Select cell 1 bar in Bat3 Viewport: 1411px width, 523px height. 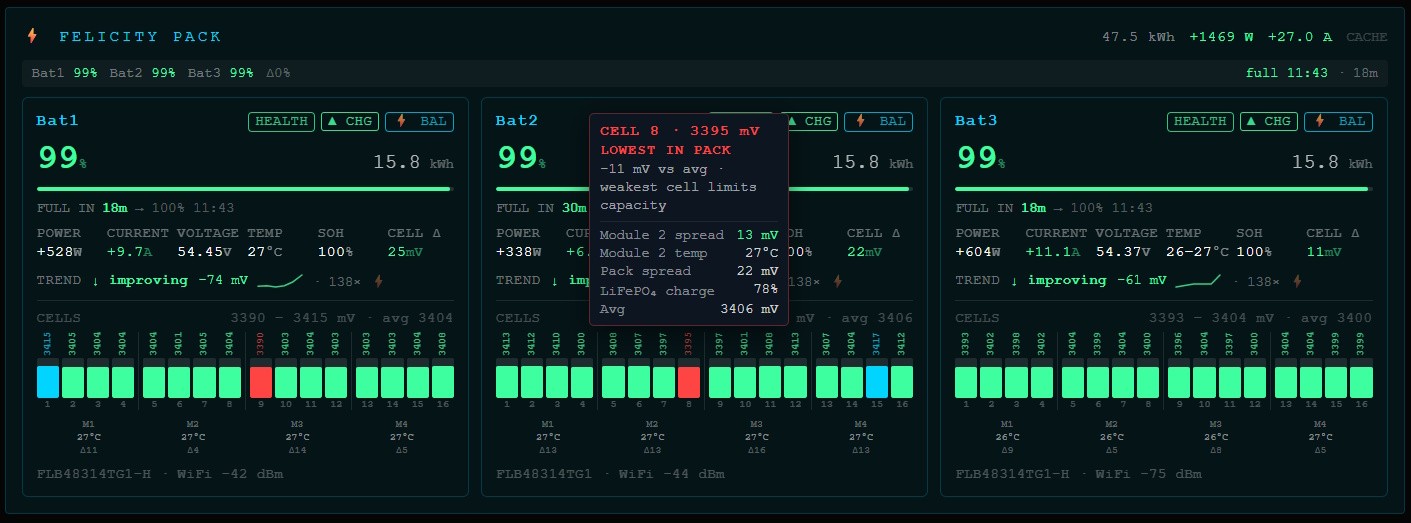point(966,382)
